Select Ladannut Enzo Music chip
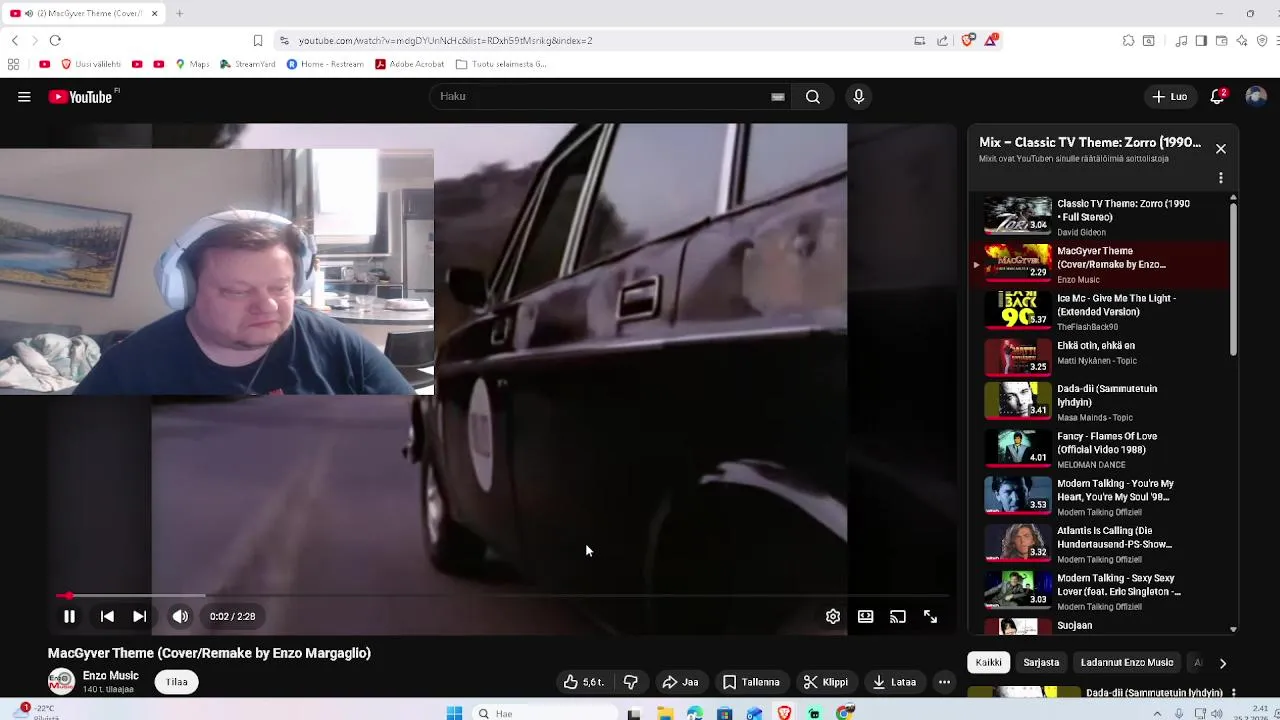The width and height of the screenshot is (1280, 720). click(1127, 663)
